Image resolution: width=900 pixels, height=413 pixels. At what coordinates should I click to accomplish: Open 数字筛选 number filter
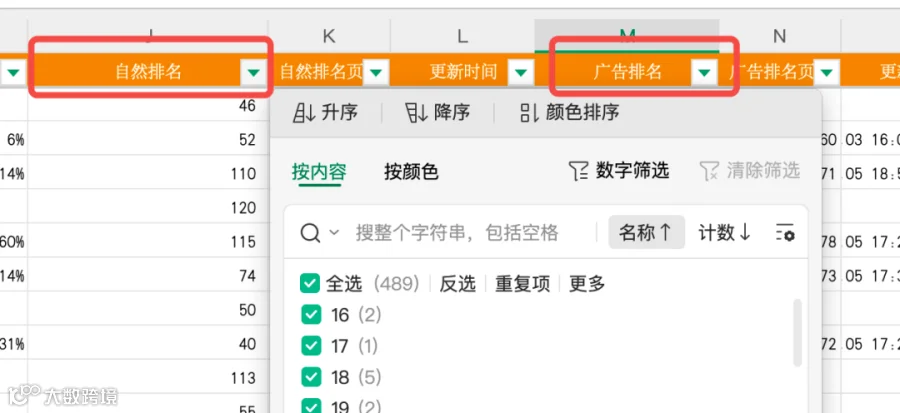(x=619, y=170)
